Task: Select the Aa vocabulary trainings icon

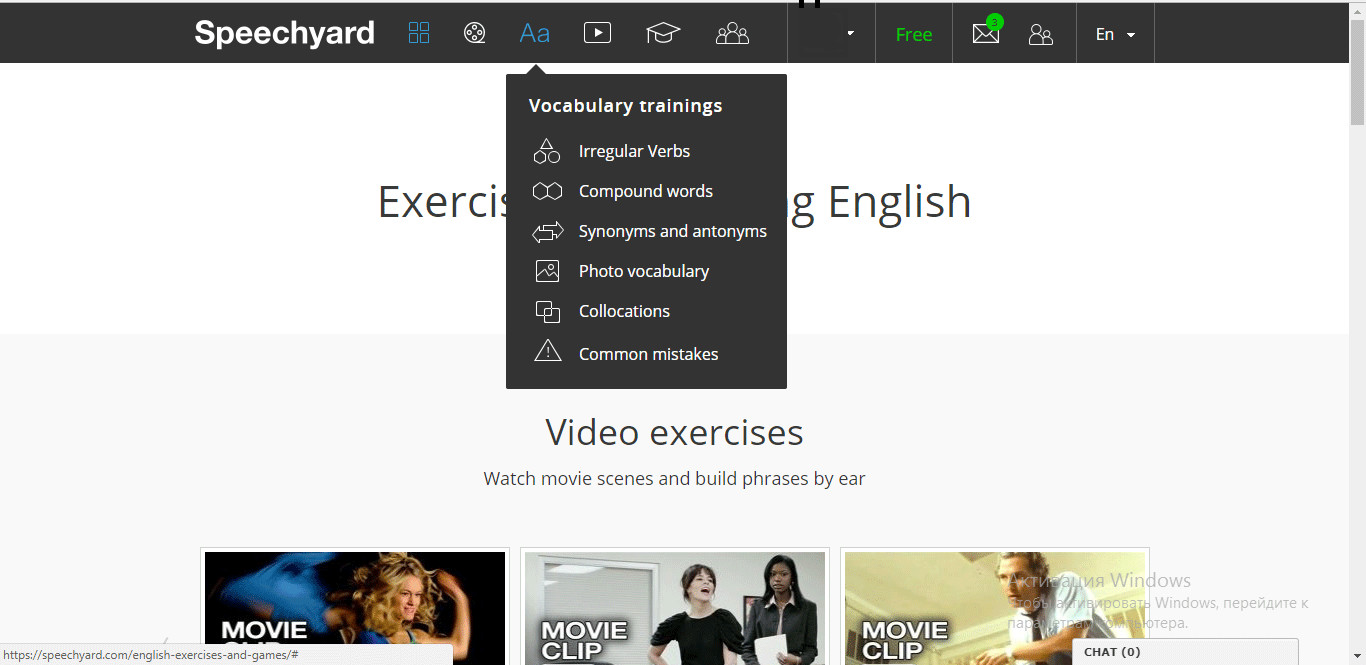Action: click(x=535, y=33)
